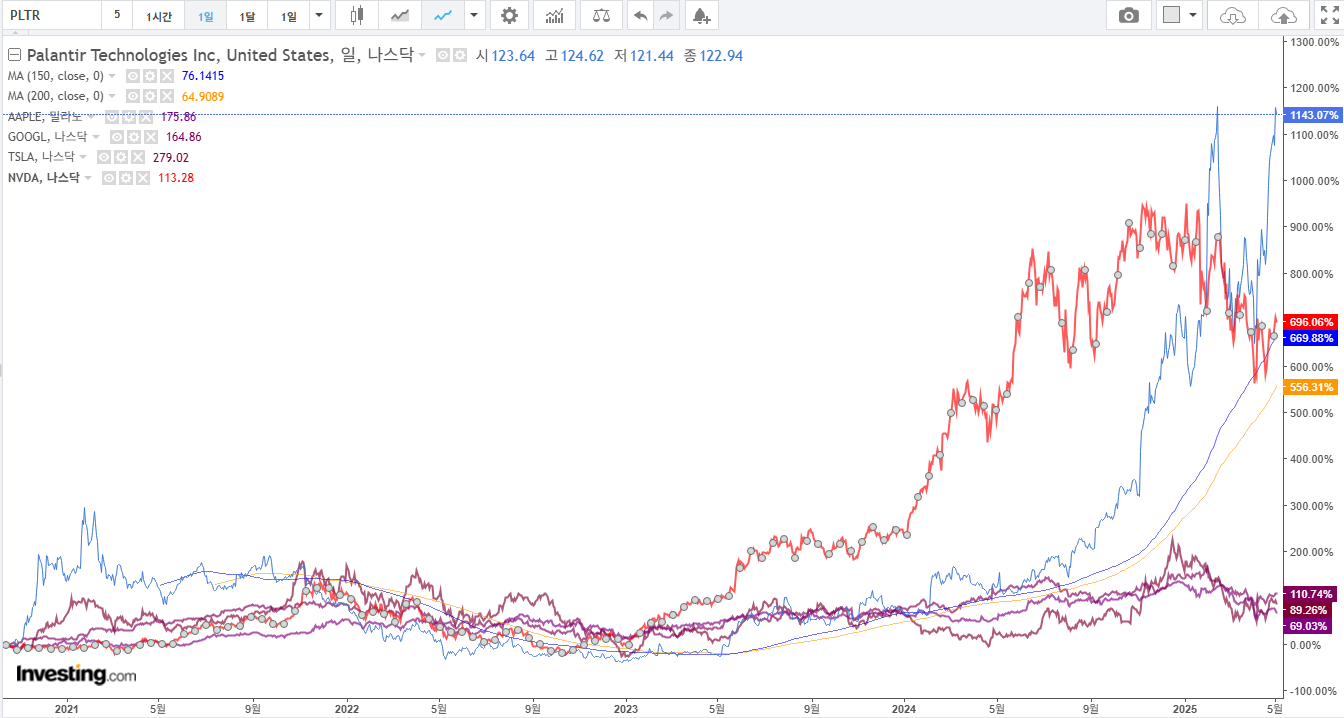Toggle visibility of MA (200, close, 0)
Screen dimensions: 1344x718
click(x=132, y=97)
